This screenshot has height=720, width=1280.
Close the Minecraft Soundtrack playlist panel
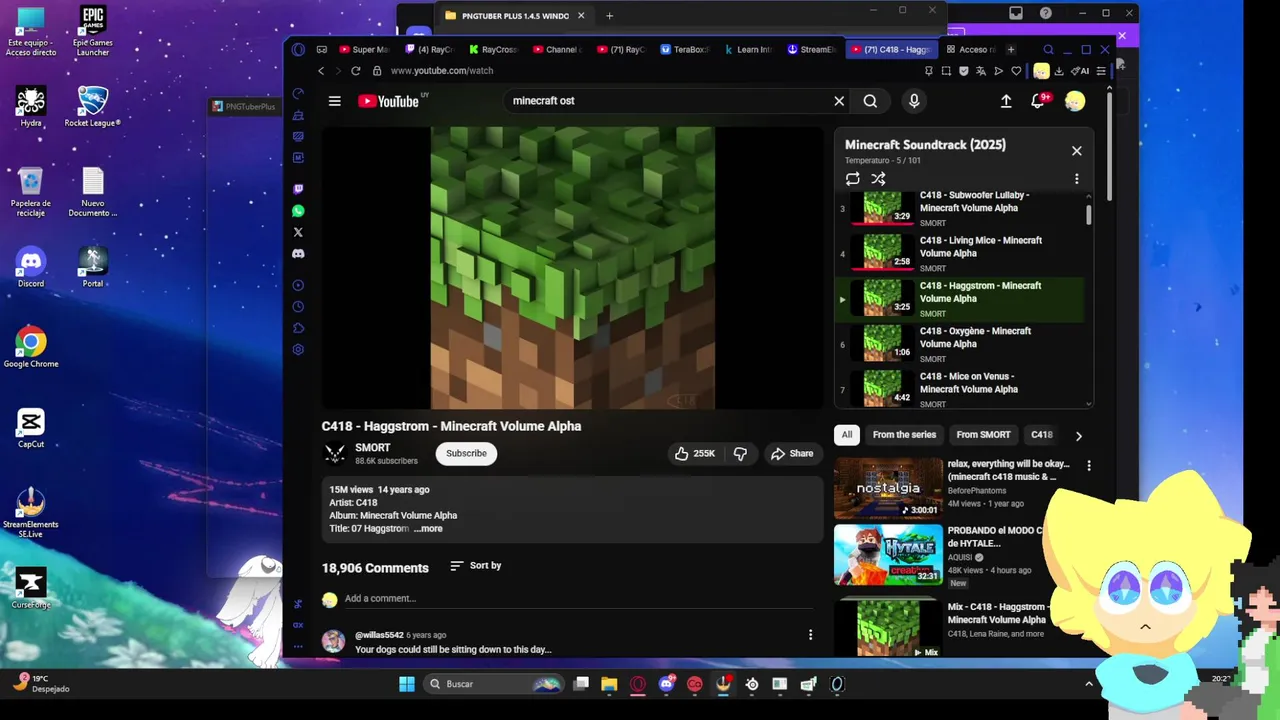click(x=1076, y=151)
